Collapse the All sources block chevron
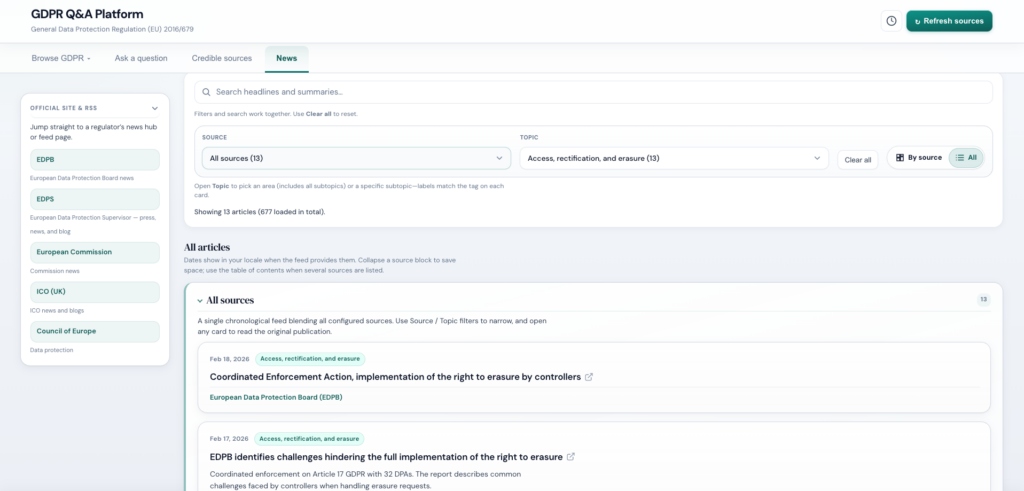 tap(200, 300)
